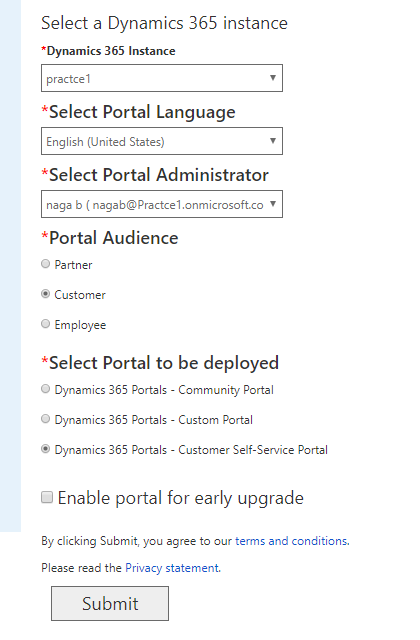The height and width of the screenshot is (640, 420).
Task: Submit the portal configuration form
Action: pyautogui.click(x=110, y=604)
